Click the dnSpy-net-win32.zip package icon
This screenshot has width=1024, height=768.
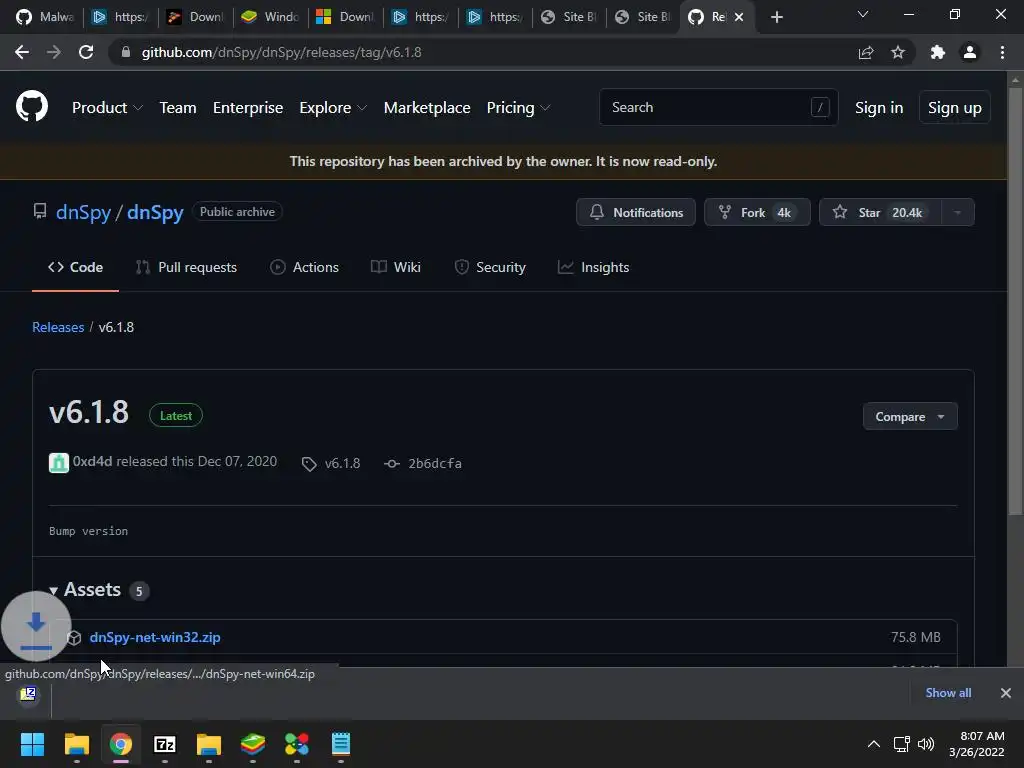click(74, 637)
